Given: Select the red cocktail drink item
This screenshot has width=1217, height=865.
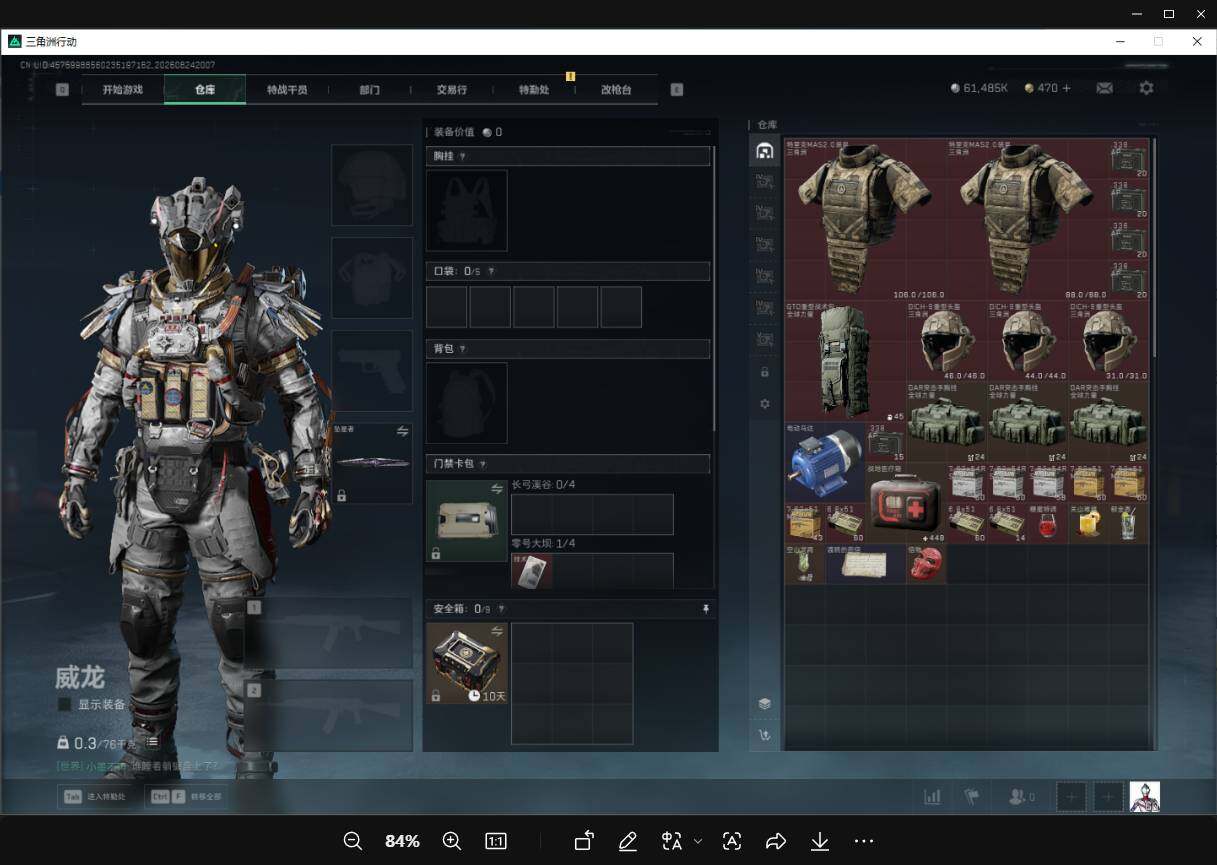Looking at the screenshot, I should click(1048, 523).
